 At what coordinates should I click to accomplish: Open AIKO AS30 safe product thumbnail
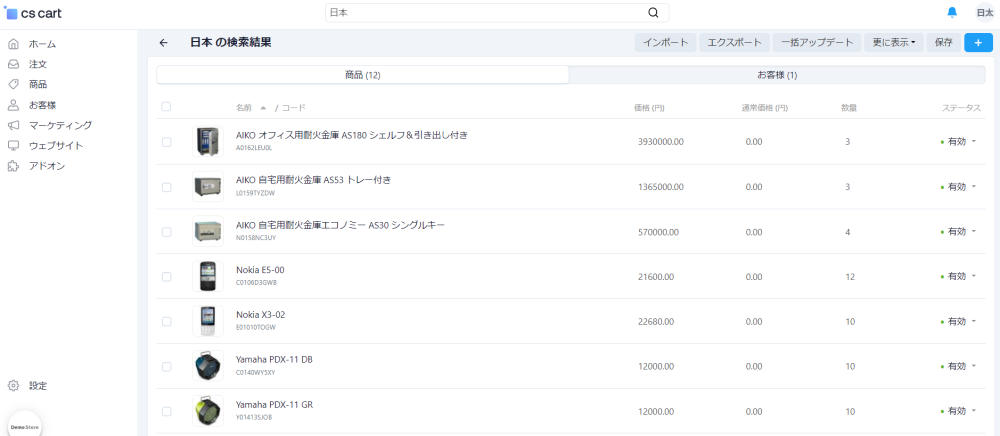tap(208, 231)
